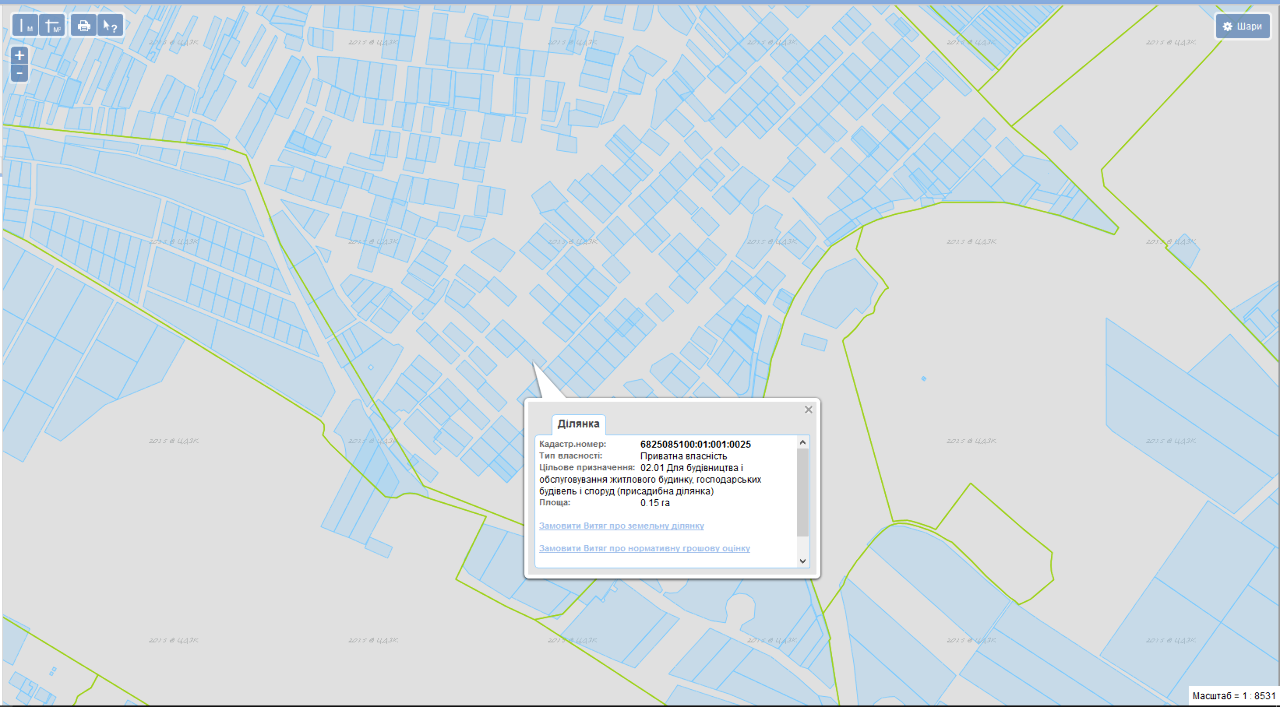Open the Шари layers panel

(x=1243, y=27)
